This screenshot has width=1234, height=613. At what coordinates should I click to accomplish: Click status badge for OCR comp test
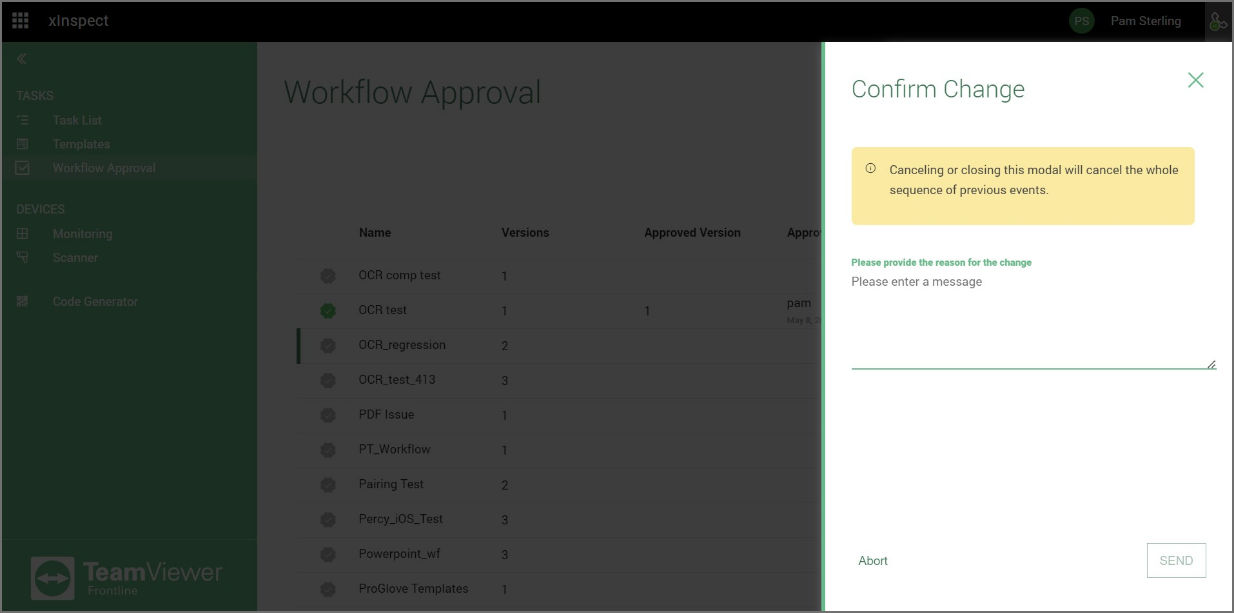point(328,276)
